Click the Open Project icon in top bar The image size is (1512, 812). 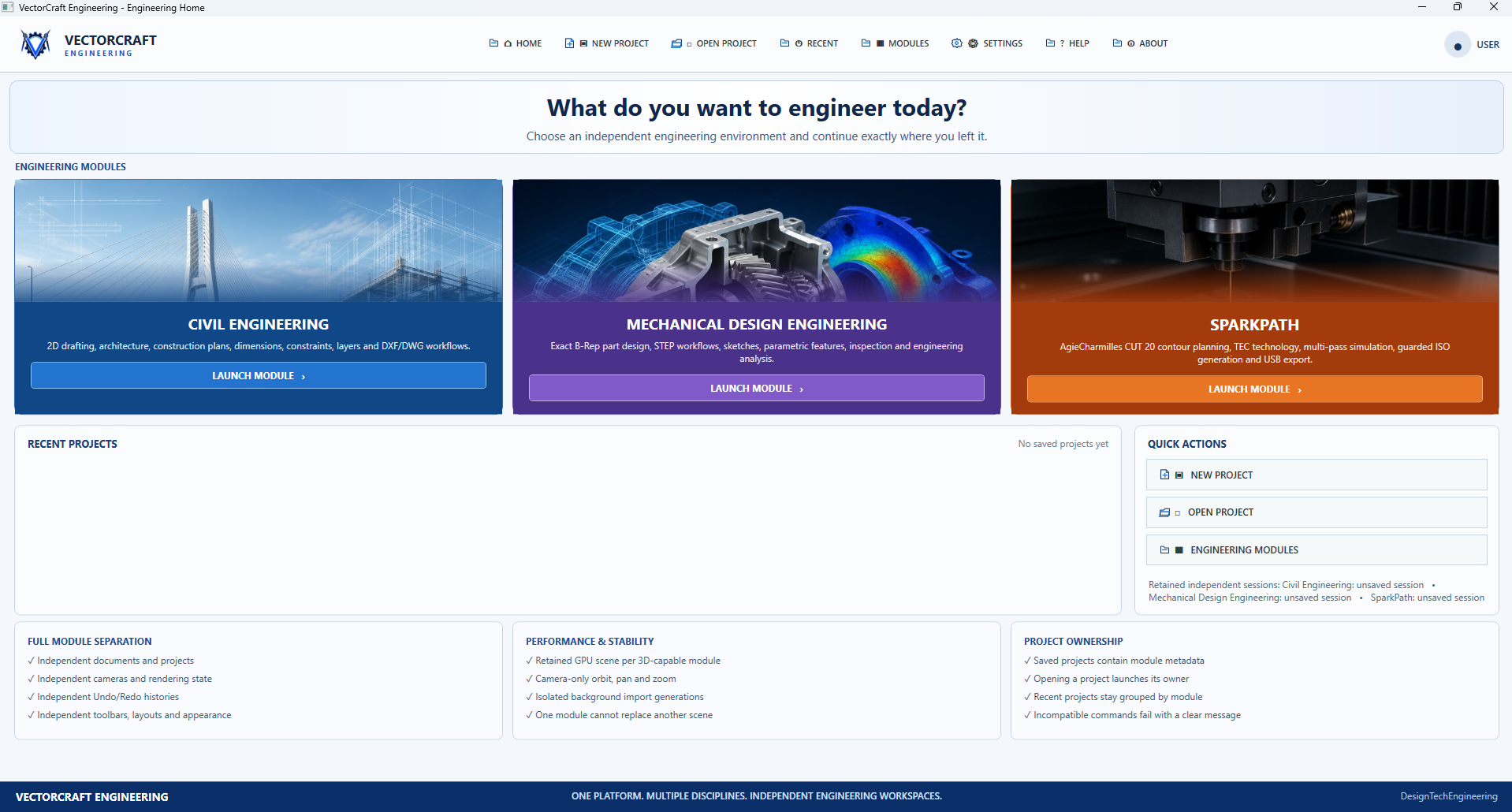coord(676,43)
